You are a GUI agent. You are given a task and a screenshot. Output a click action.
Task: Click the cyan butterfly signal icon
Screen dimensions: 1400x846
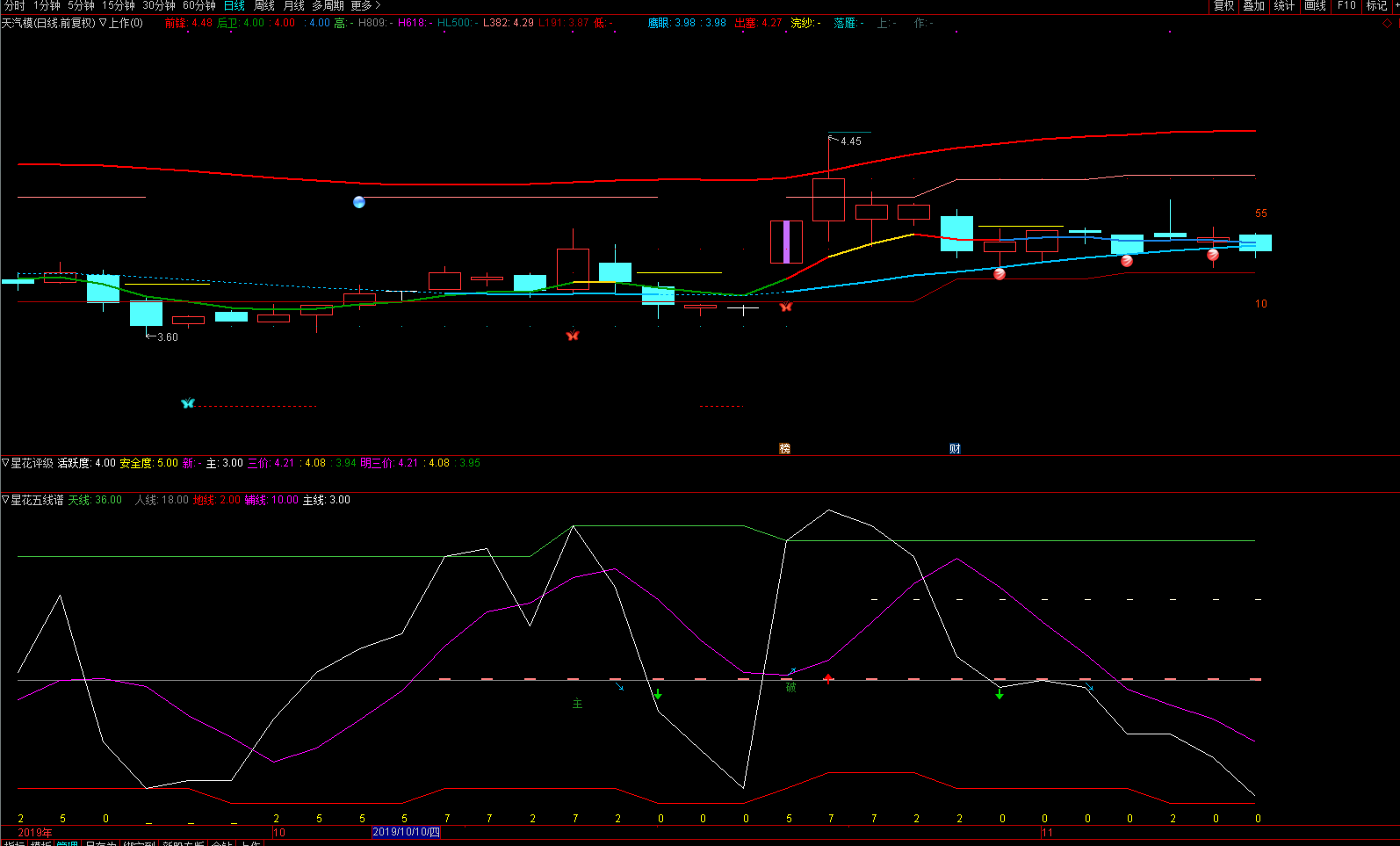[187, 403]
